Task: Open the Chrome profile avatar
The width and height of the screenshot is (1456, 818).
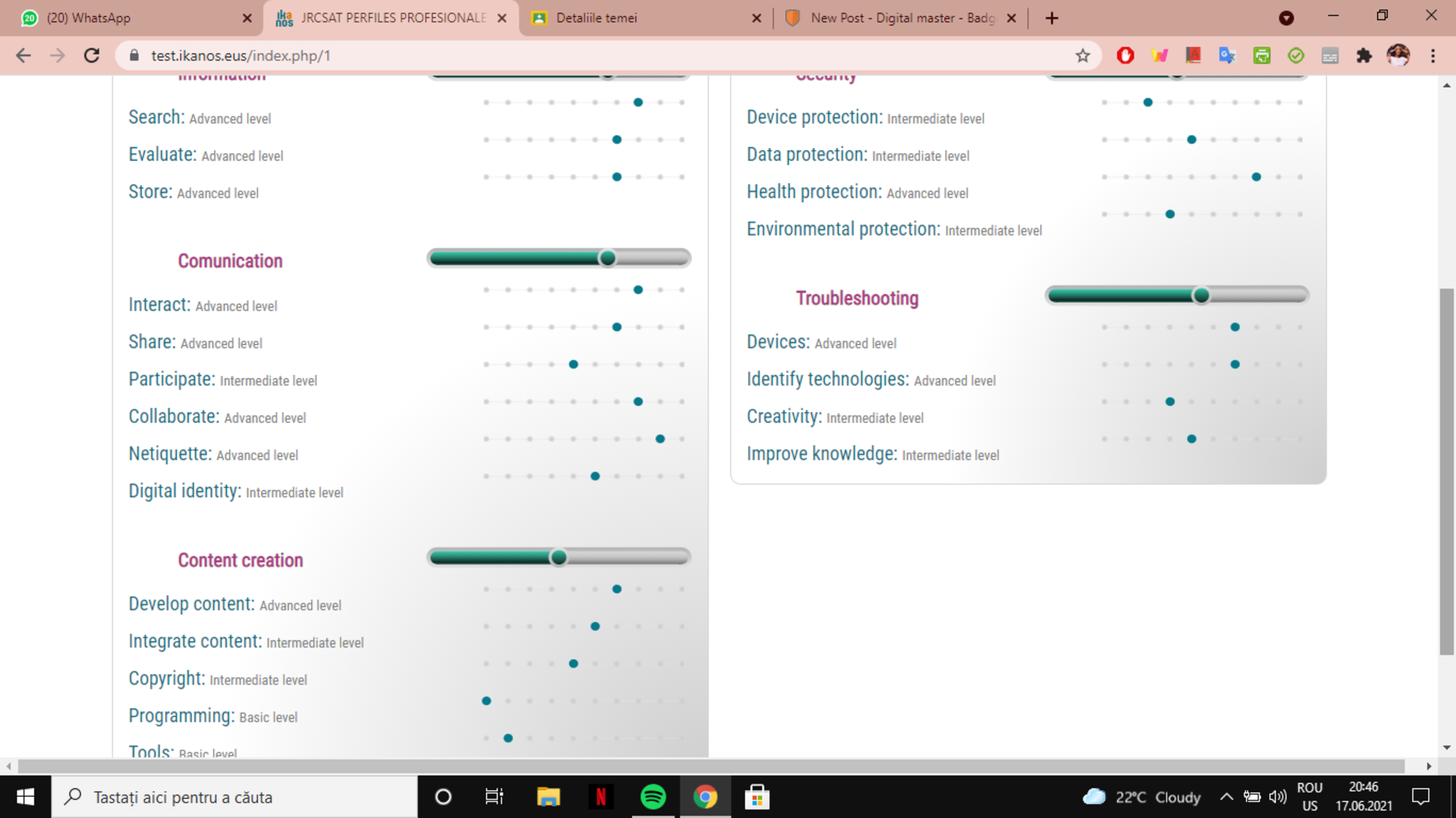Action: [1398, 55]
